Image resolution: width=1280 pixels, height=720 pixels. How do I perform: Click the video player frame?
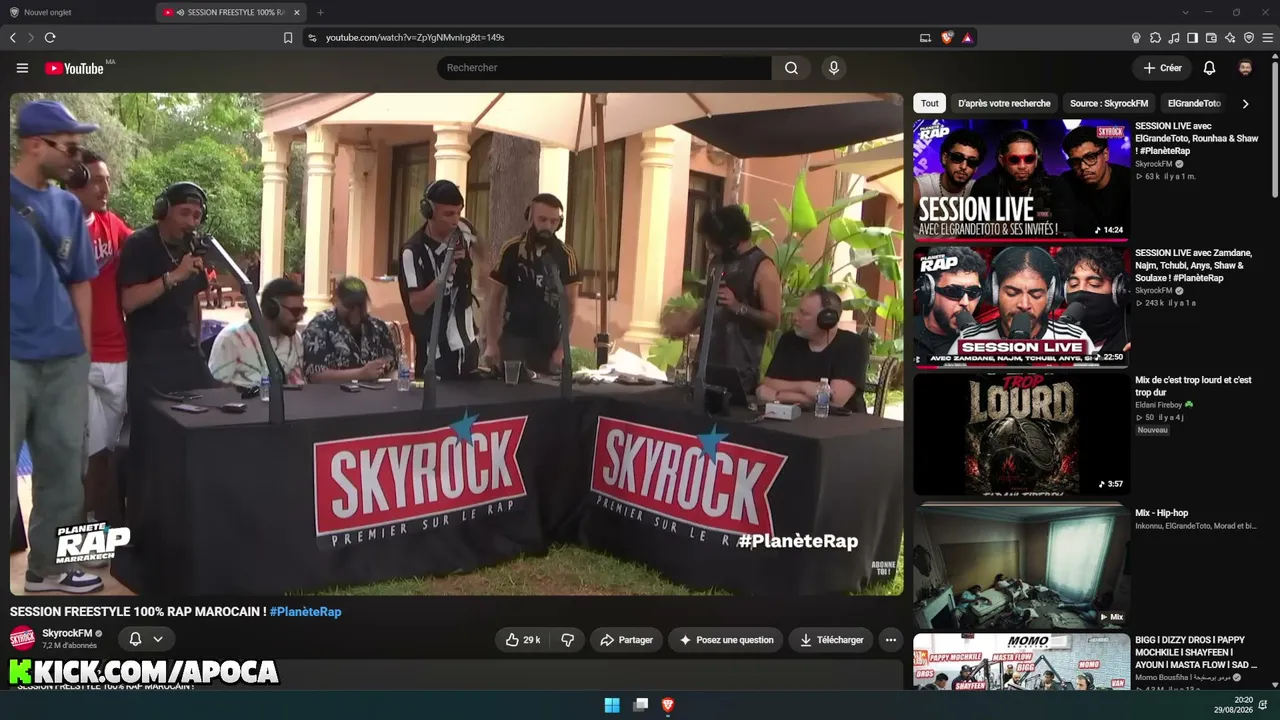(457, 344)
